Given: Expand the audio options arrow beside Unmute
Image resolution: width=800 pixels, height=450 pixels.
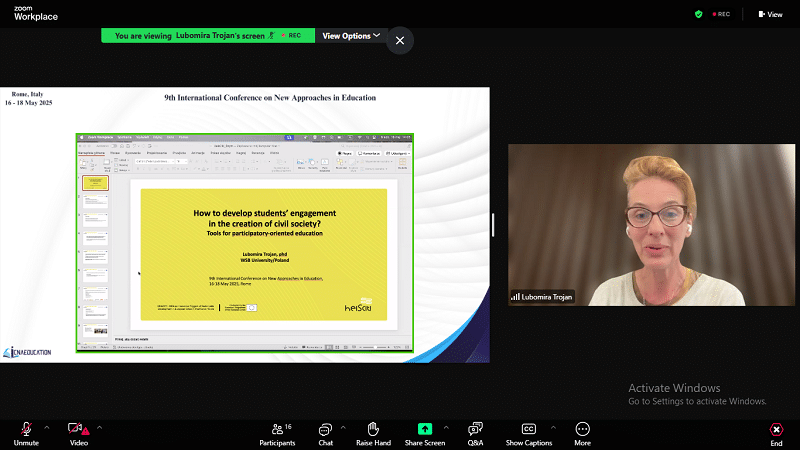Looking at the screenshot, I should 48,426.
